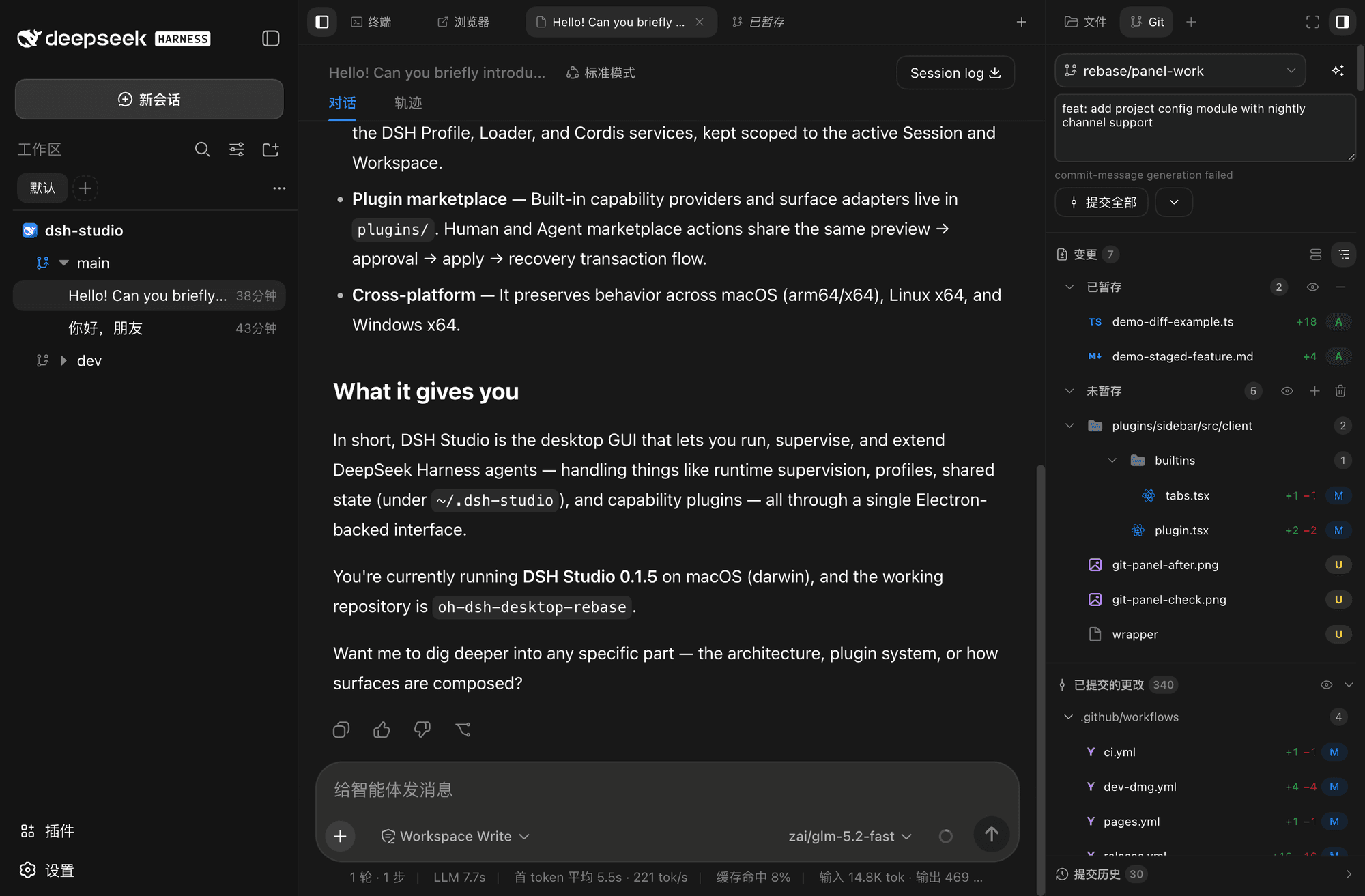The image size is (1365, 896).
Task: Unstage all staged changes
Action: click(1340, 287)
